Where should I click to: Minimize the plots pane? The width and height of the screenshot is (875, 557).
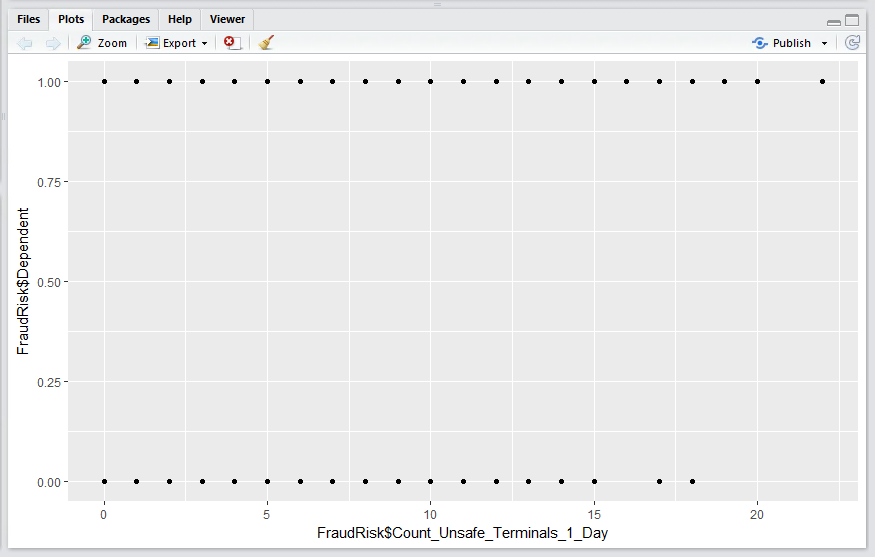(834, 22)
